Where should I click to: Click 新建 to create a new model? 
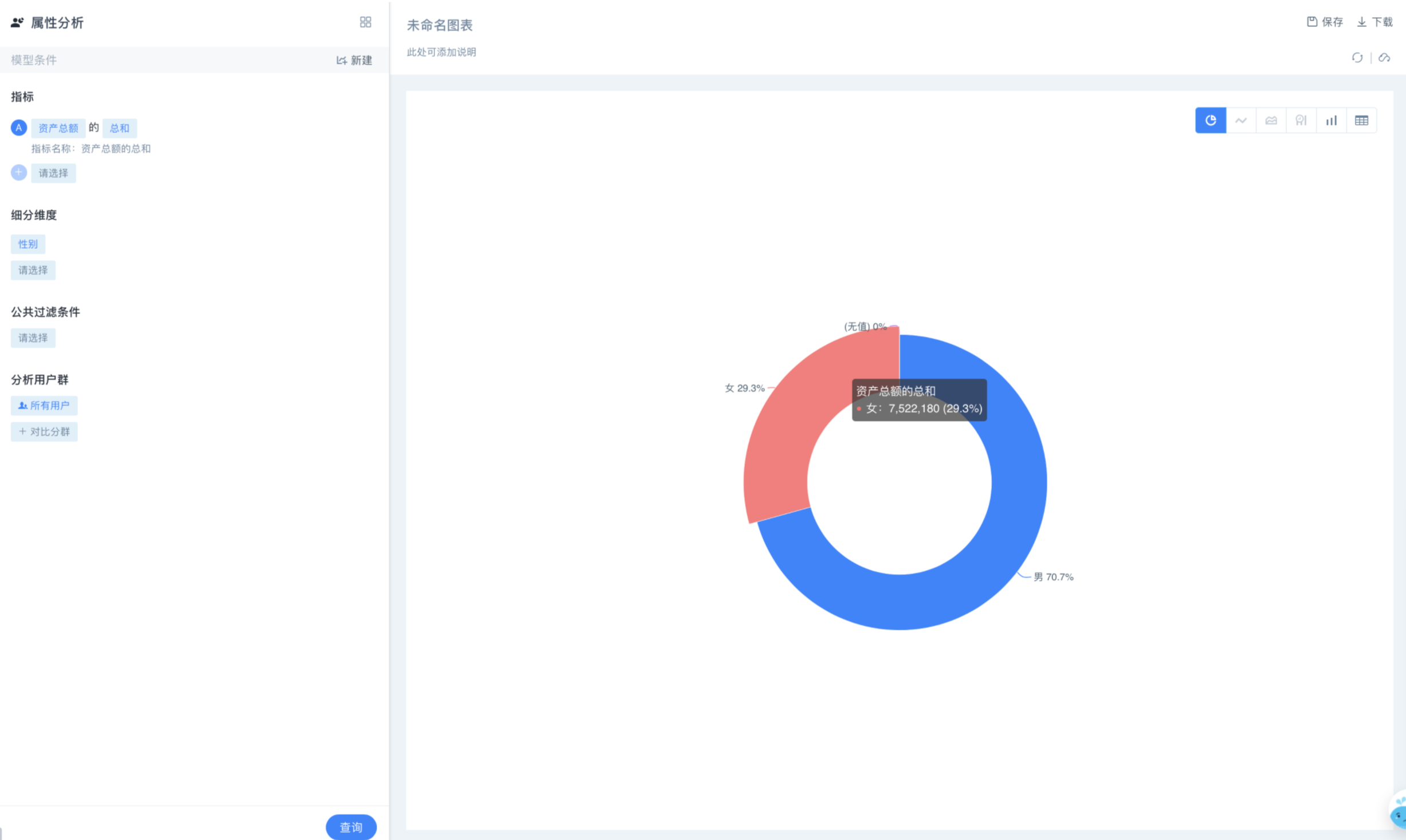pos(354,60)
